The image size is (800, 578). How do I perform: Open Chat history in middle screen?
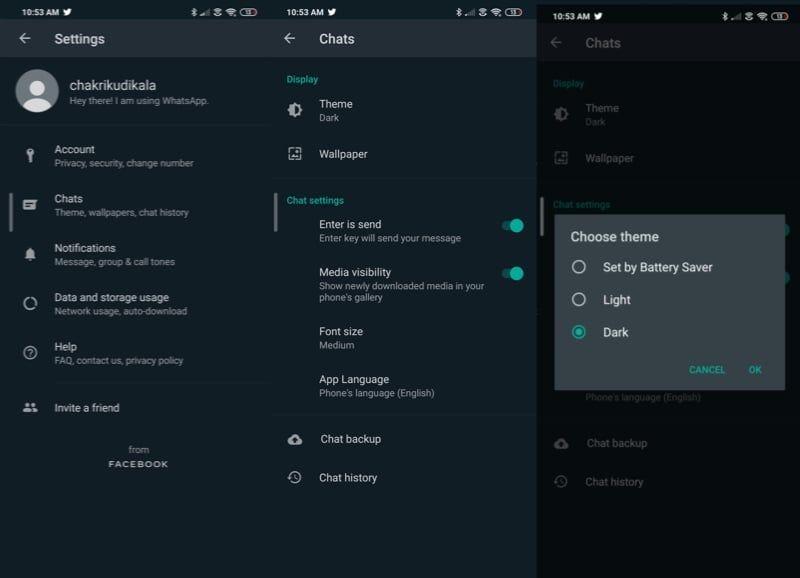[x=406, y=478]
